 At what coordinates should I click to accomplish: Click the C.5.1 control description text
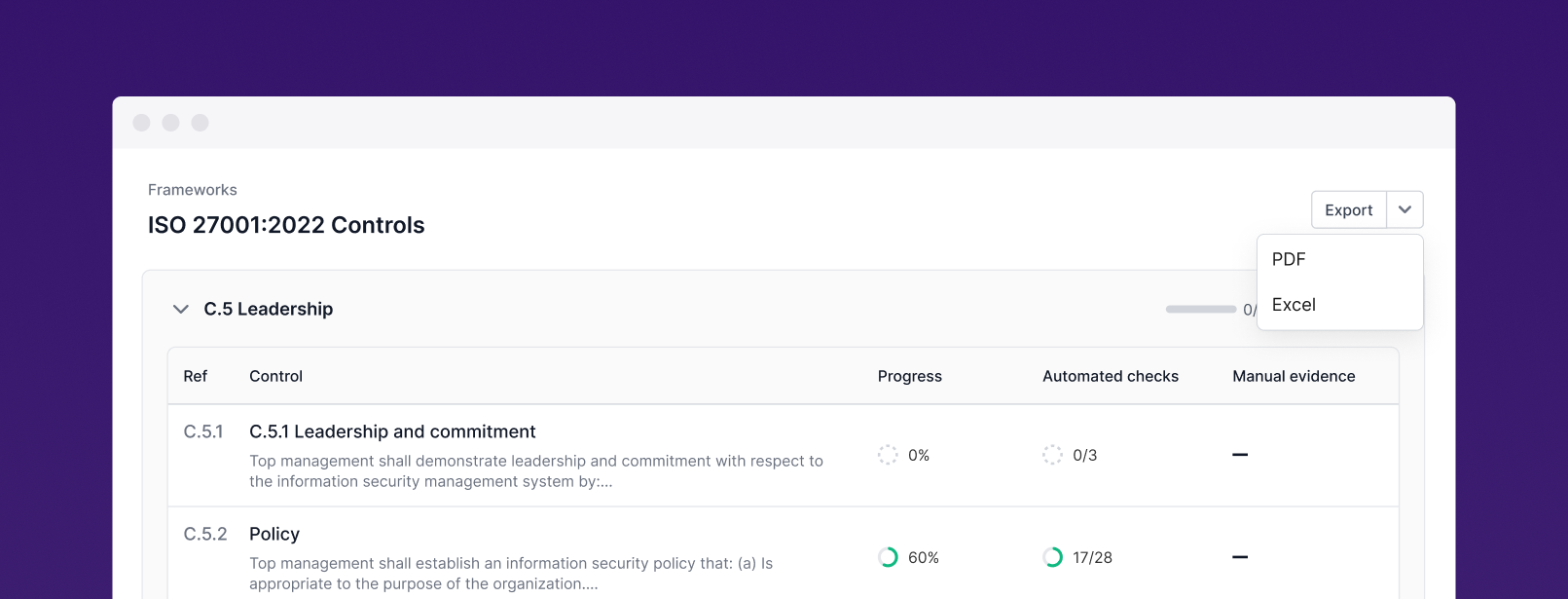tap(536, 471)
